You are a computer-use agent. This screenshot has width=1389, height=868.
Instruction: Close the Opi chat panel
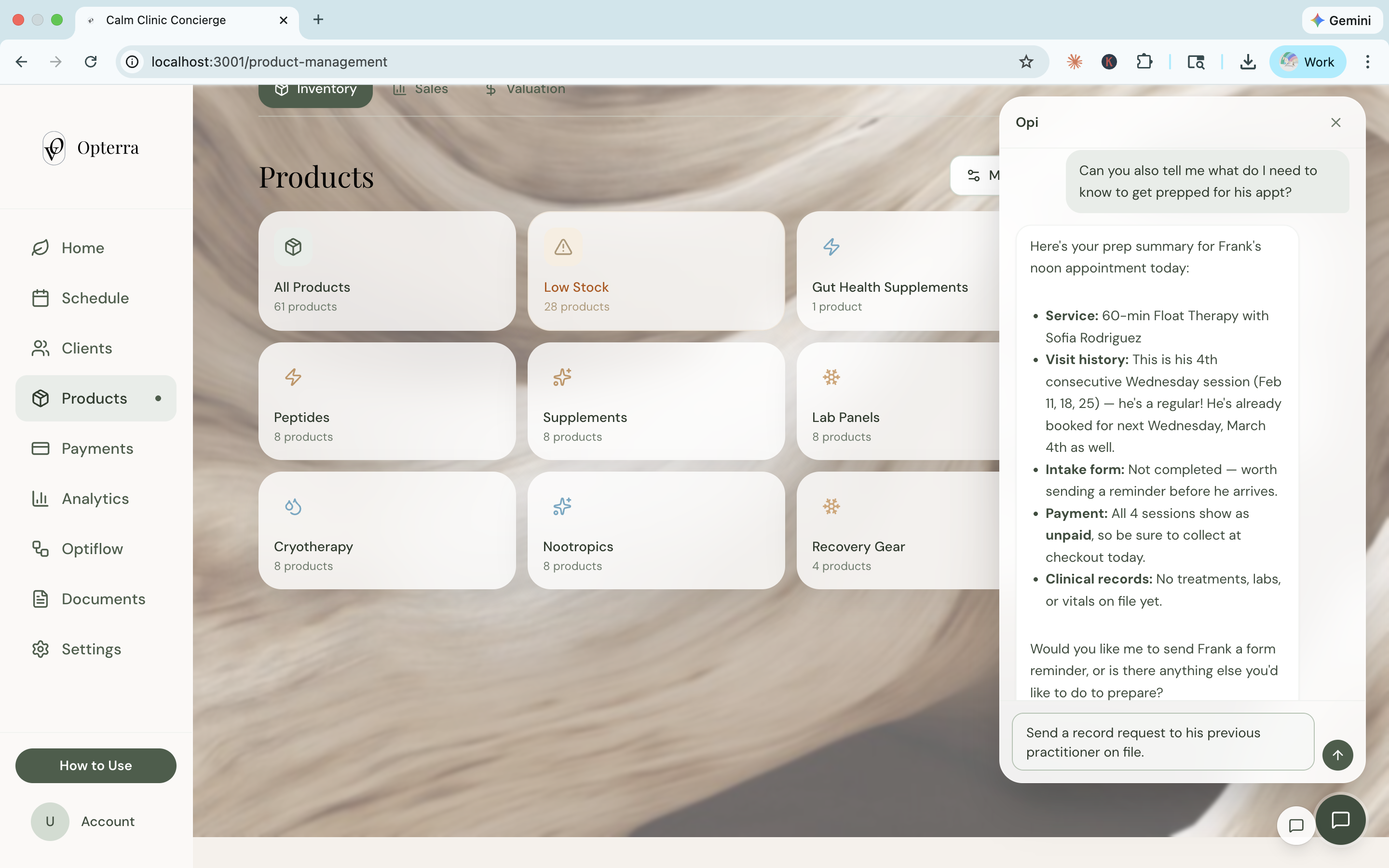click(1335, 122)
